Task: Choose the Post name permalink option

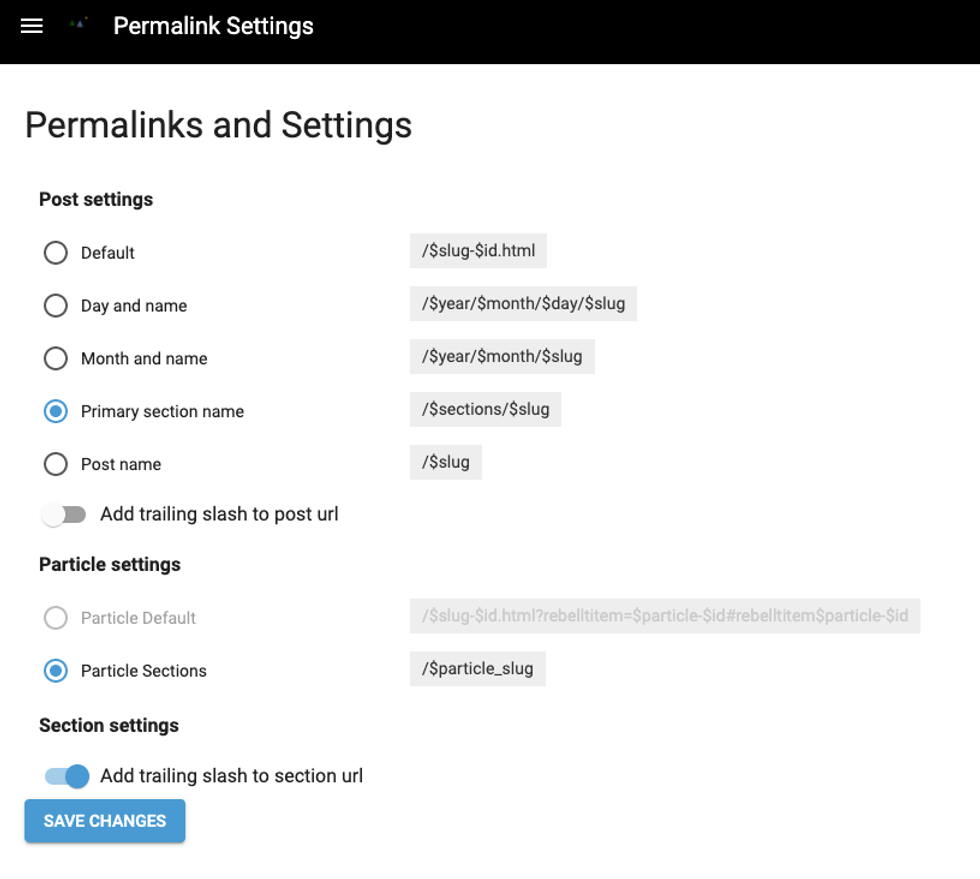Action: (56, 464)
